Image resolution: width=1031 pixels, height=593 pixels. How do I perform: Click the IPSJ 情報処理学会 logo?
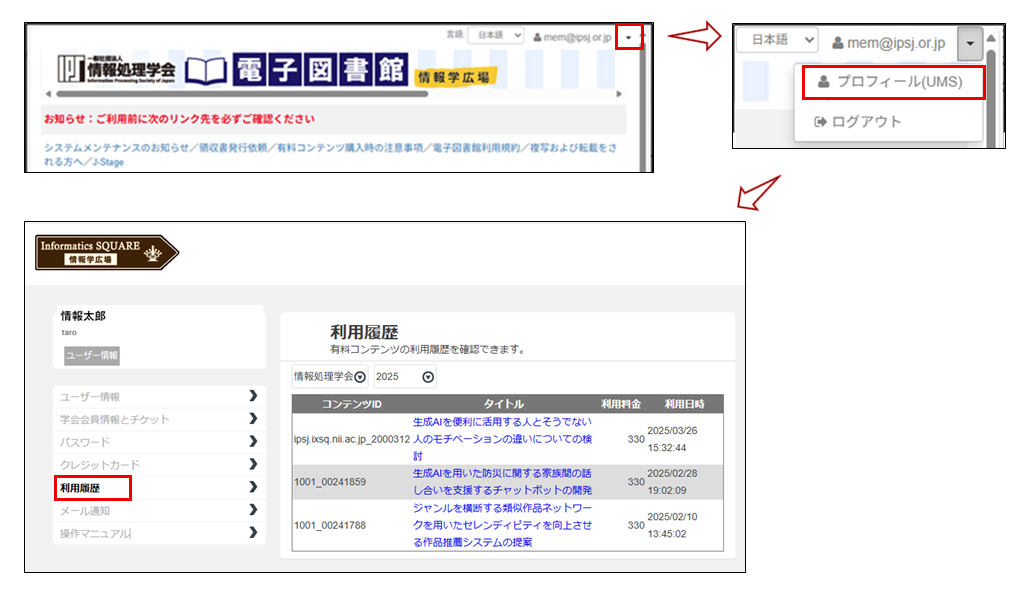(116, 69)
